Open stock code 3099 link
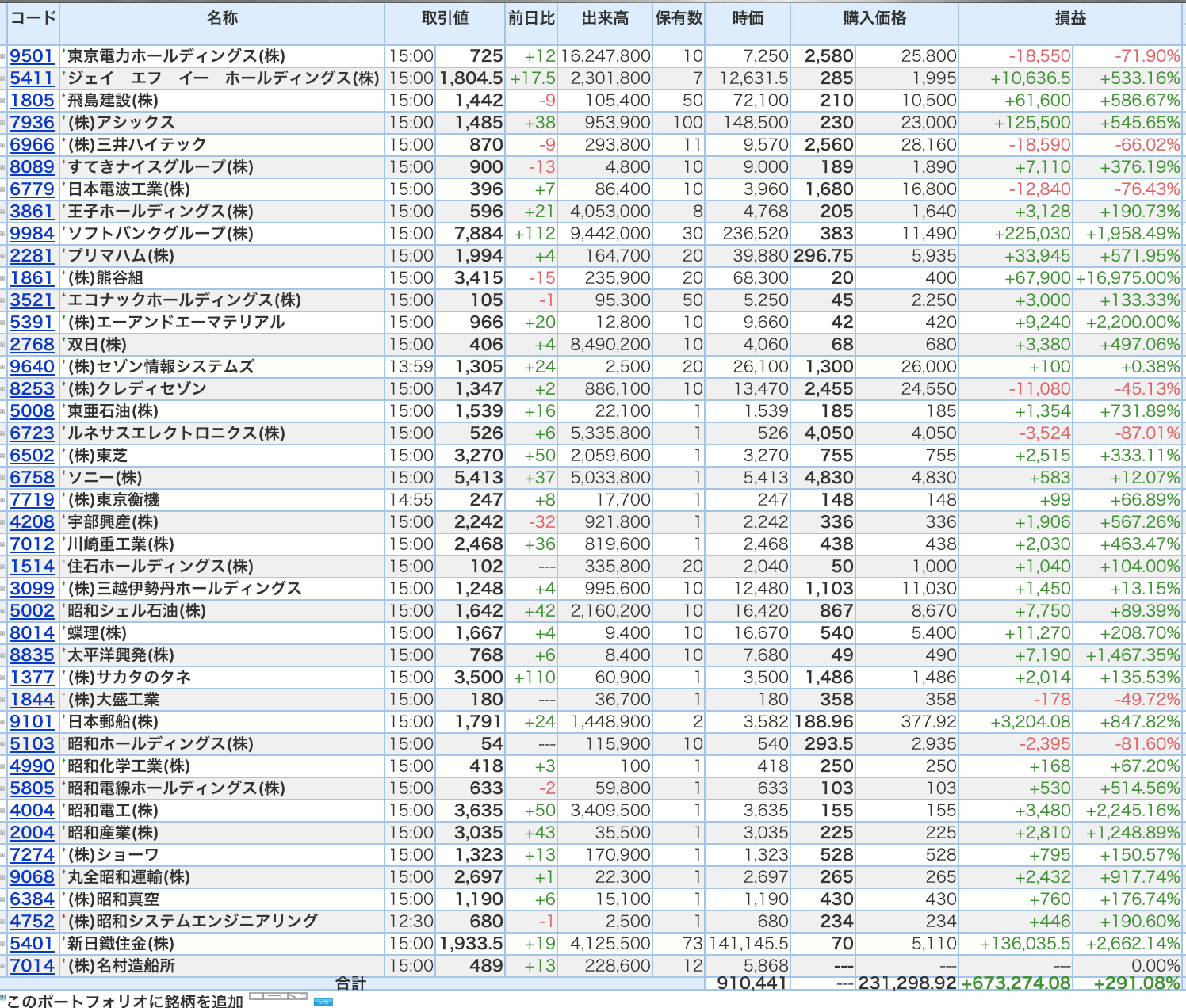 tap(32, 589)
